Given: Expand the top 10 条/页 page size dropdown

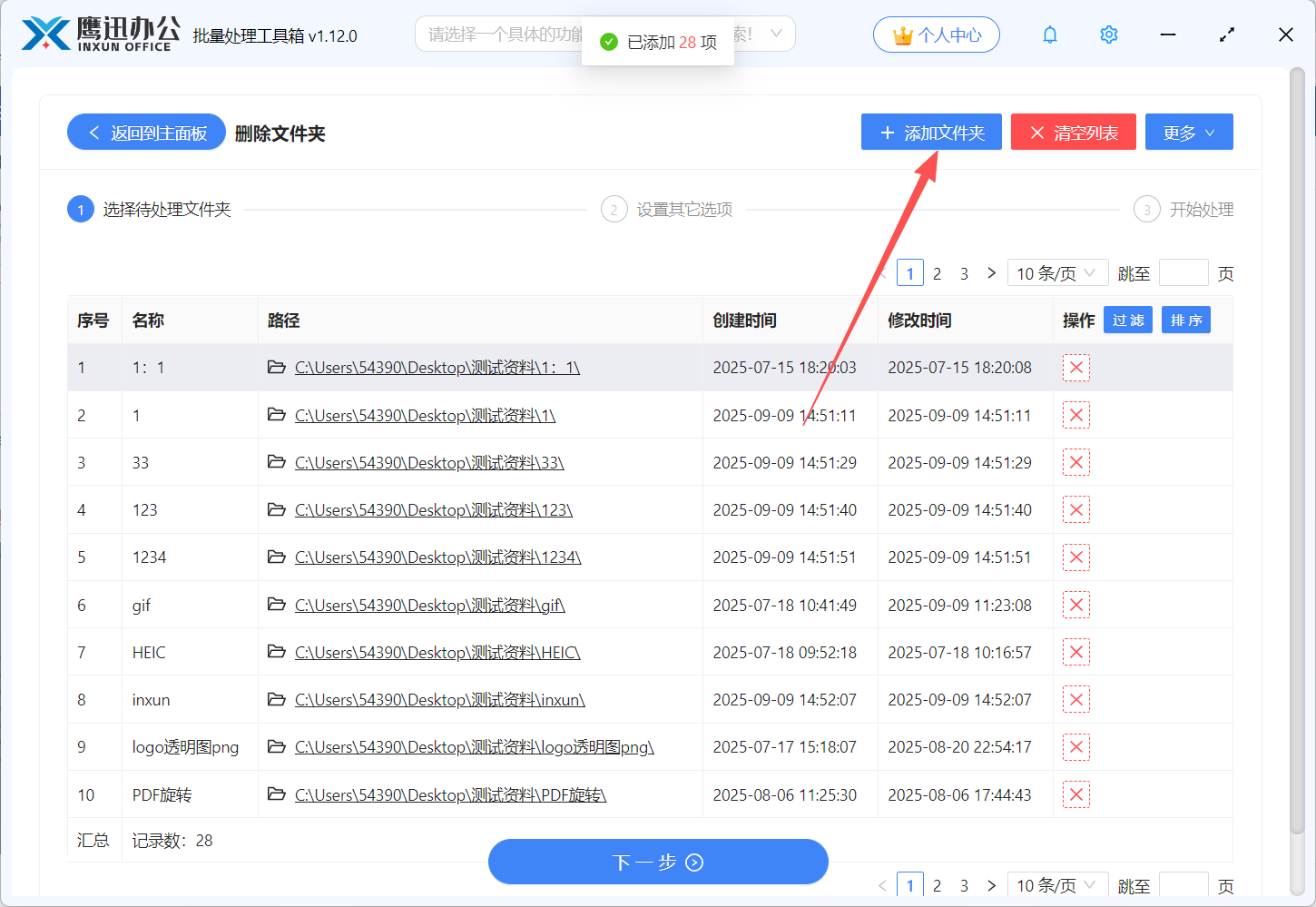Looking at the screenshot, I should (1056, 273).
